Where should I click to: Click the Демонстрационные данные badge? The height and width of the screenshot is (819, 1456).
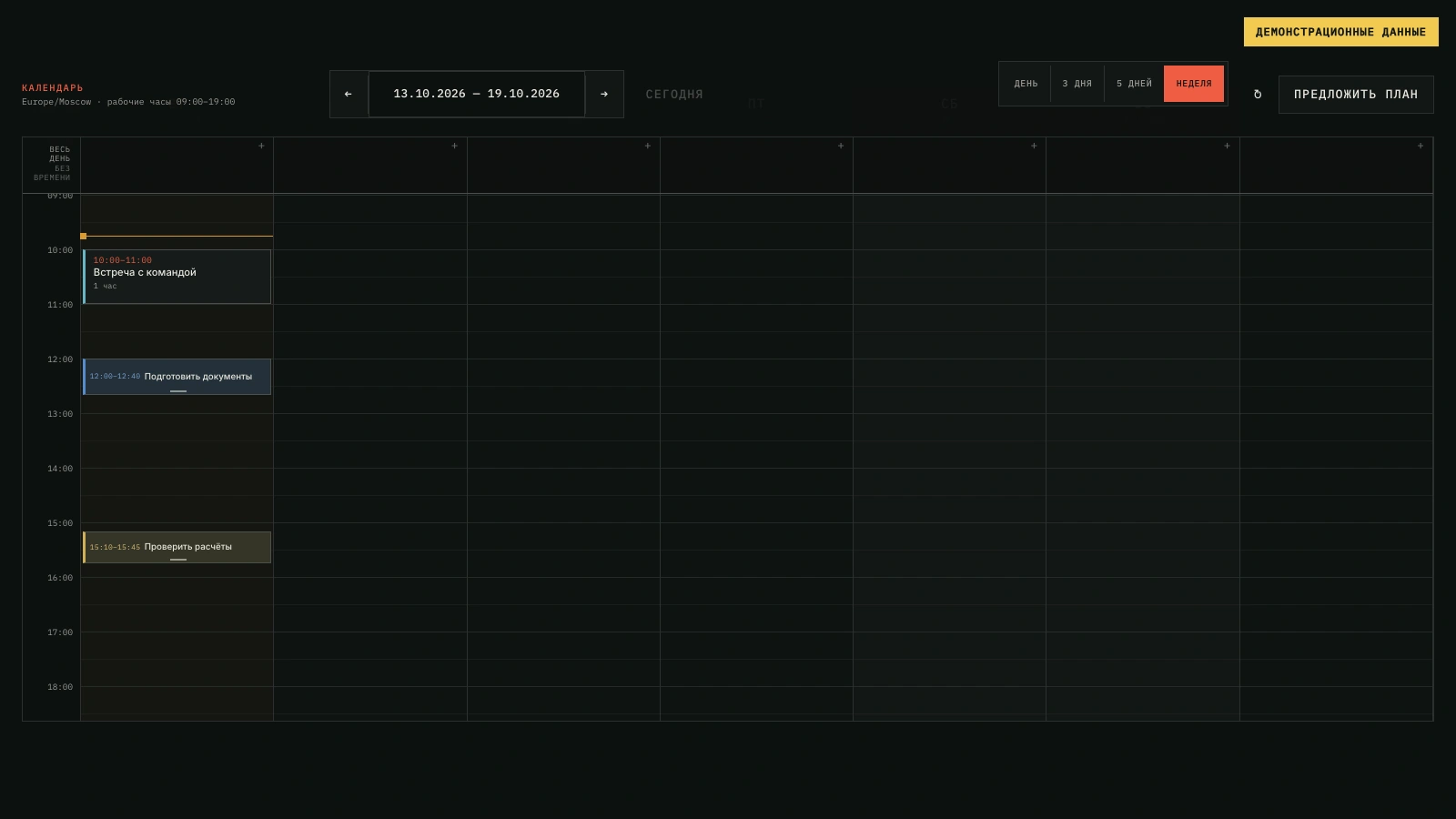(1341, 32)
